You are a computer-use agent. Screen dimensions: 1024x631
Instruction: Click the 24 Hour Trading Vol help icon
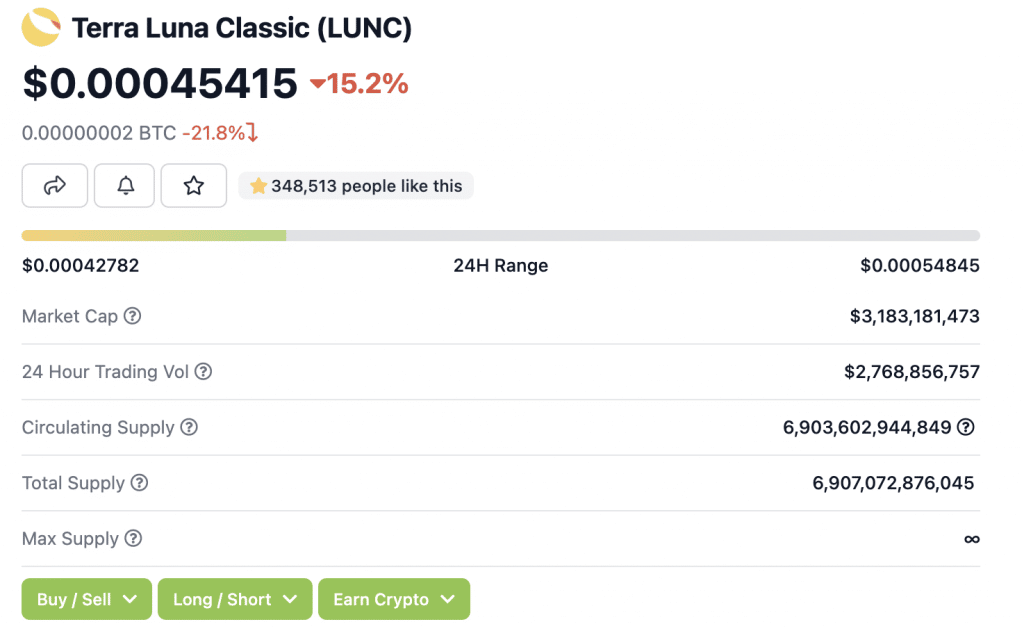204,372
